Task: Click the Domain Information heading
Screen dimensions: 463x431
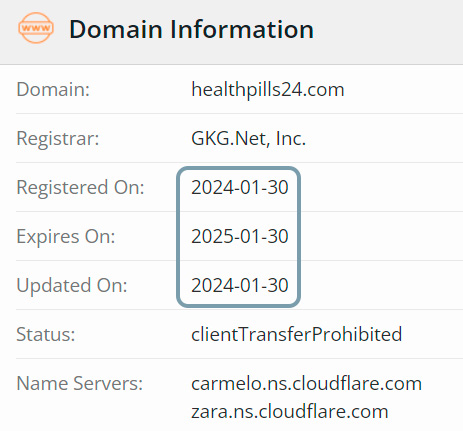Action: coord(191,29)
